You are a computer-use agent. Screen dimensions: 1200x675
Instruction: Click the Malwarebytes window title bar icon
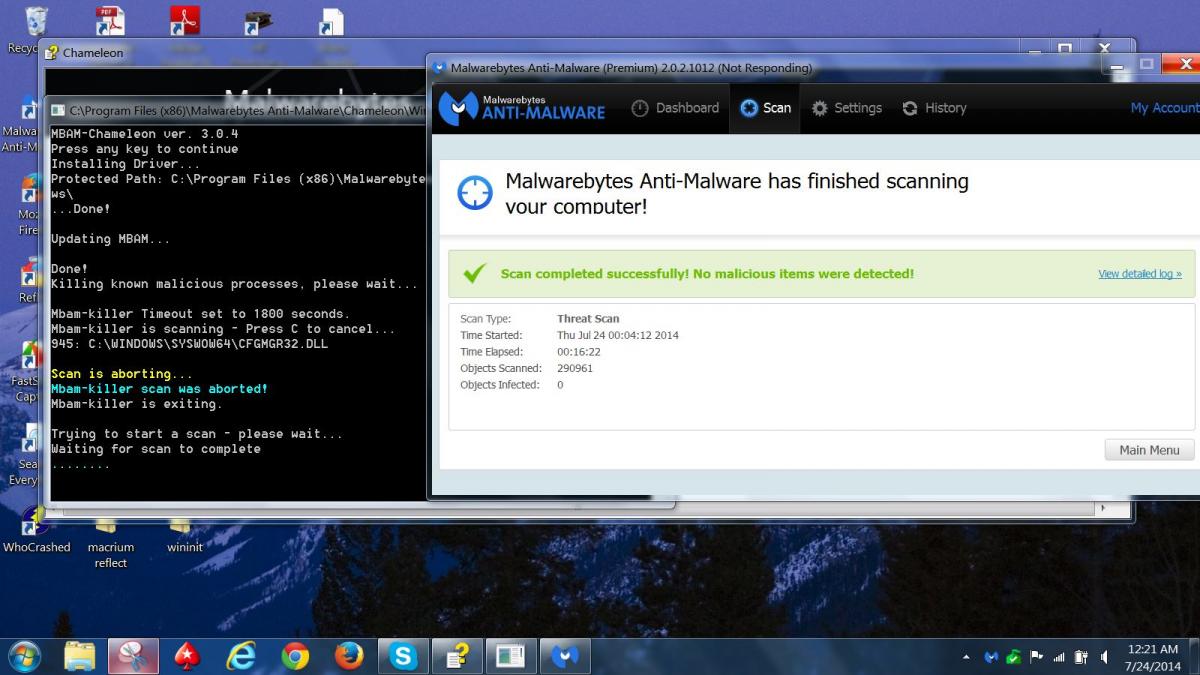(x=438, y=68)
